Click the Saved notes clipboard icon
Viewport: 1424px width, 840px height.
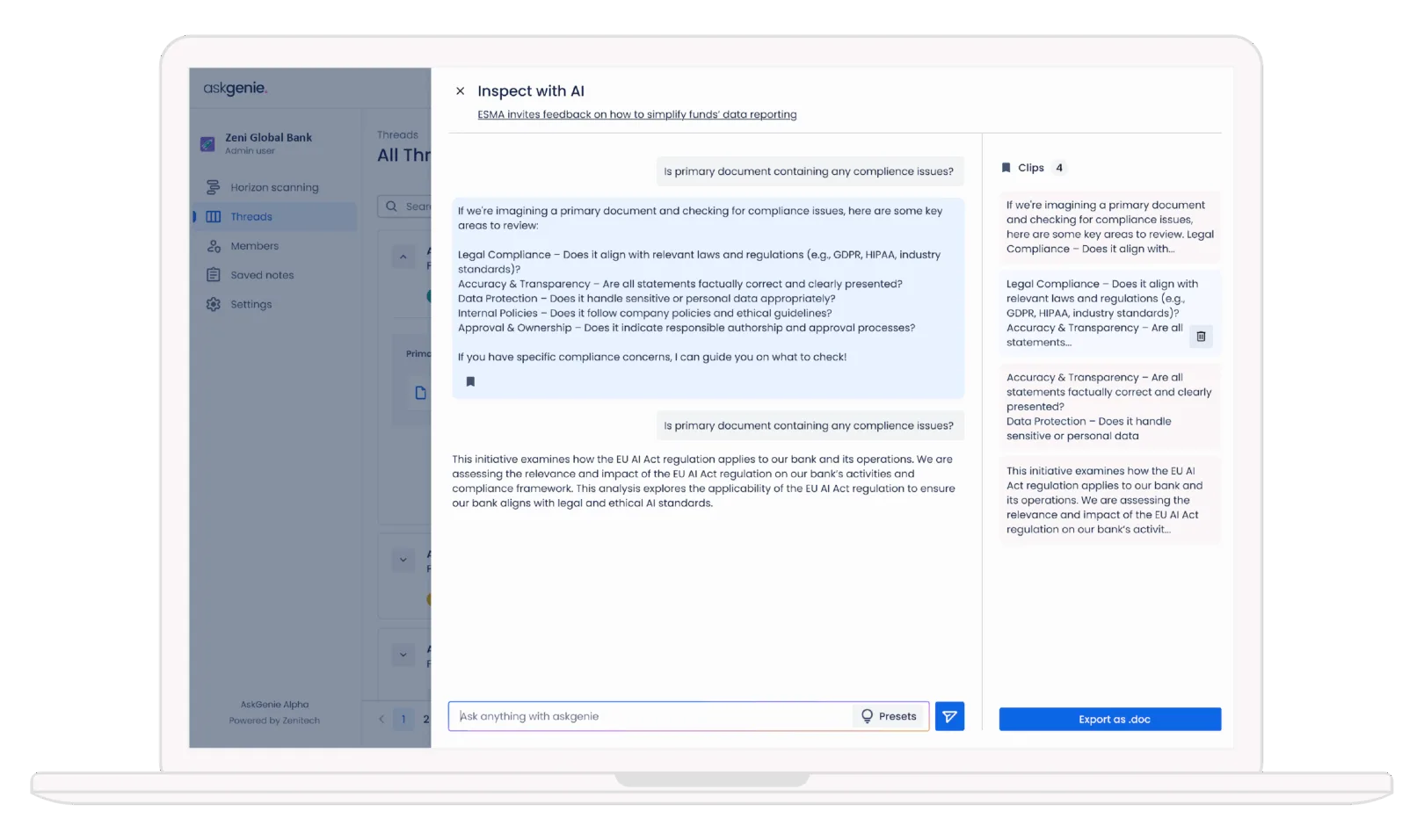(x=213, y=275)
